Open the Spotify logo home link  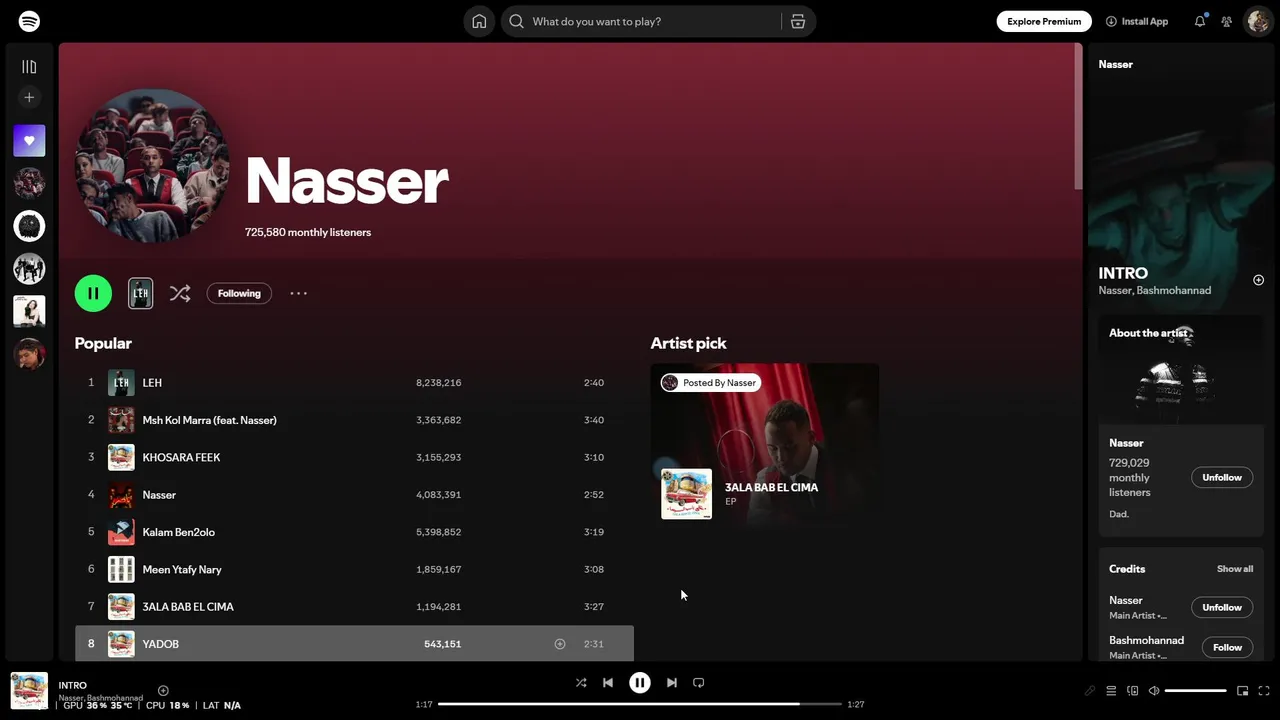29,21
